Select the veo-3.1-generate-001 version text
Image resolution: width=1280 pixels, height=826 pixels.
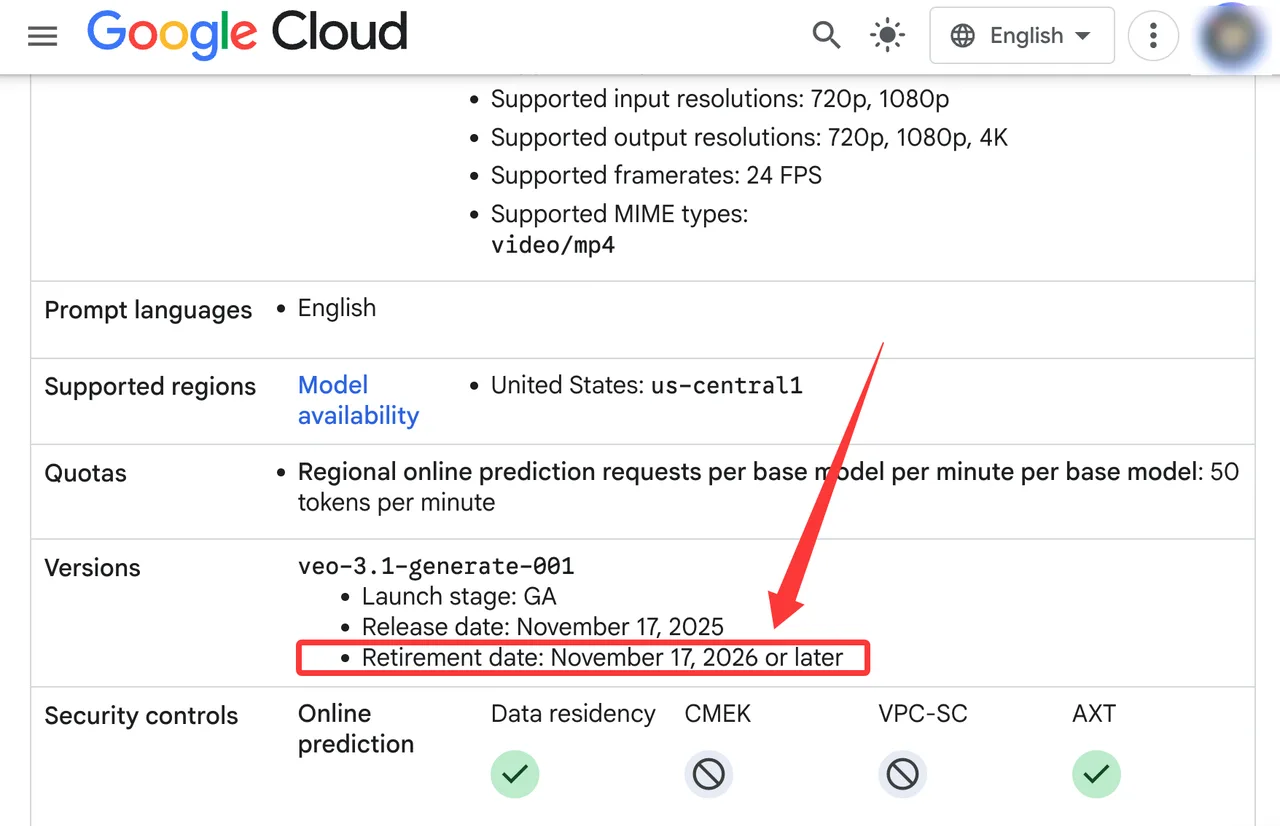(436, 566)
